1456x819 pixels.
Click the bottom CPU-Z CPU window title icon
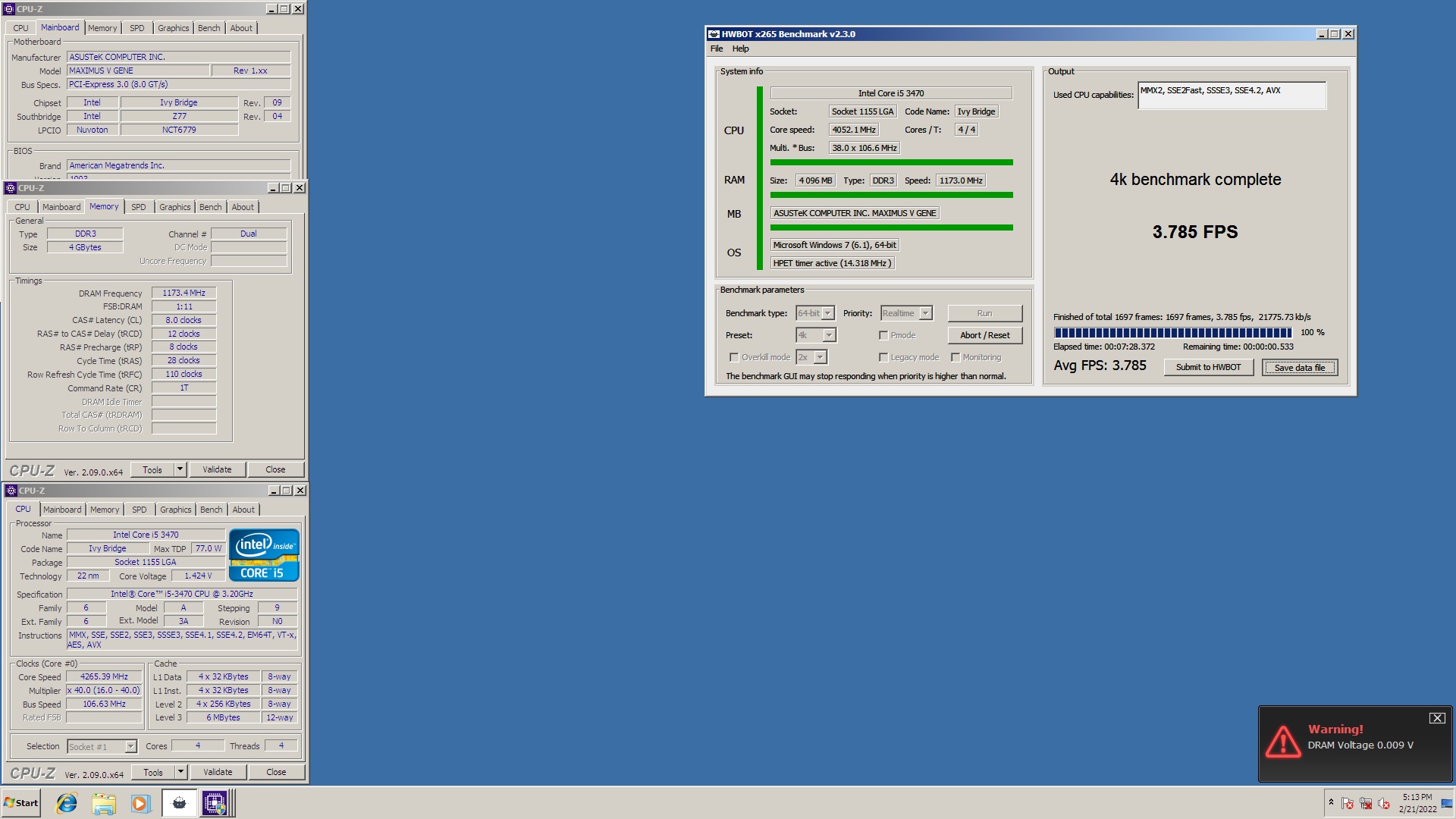(x=11, y=491)
